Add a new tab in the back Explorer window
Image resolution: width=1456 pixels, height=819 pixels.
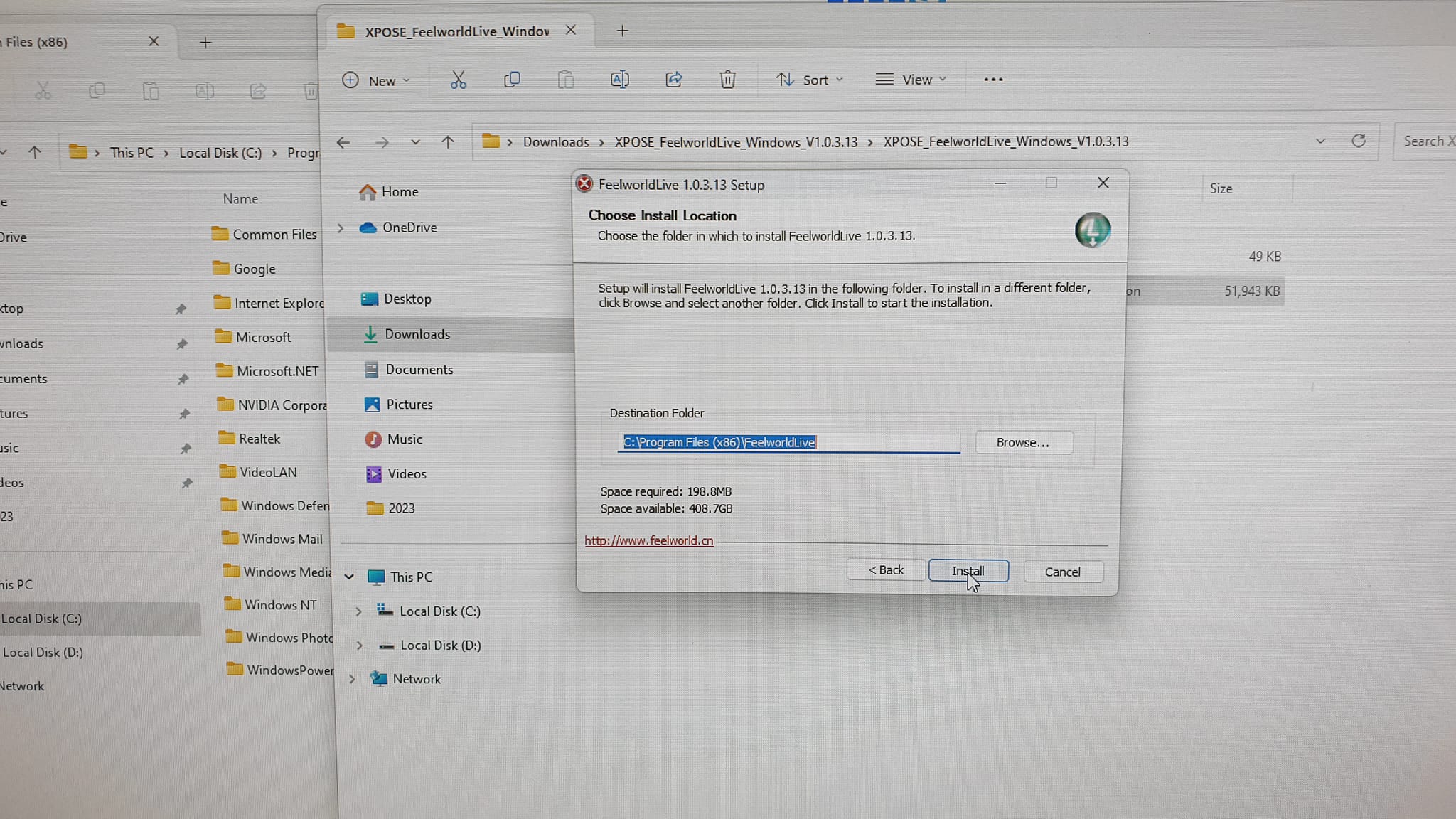click(205, 43)
